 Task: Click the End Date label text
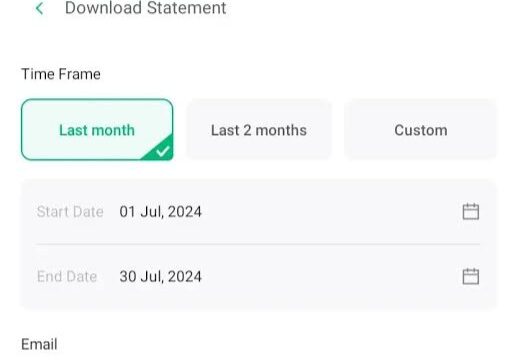click(67, 276)
